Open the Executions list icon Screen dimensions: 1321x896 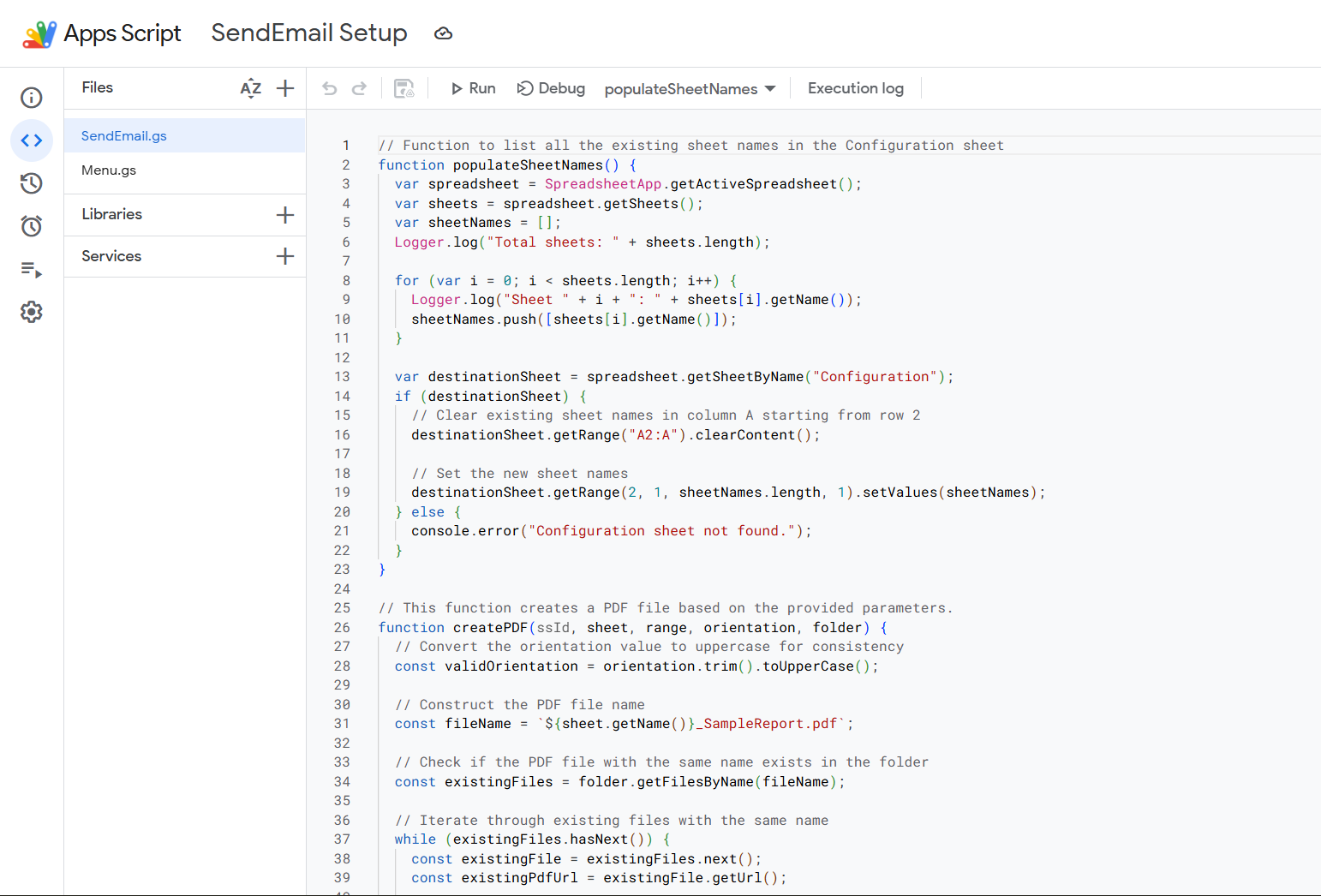pos(32,270)
